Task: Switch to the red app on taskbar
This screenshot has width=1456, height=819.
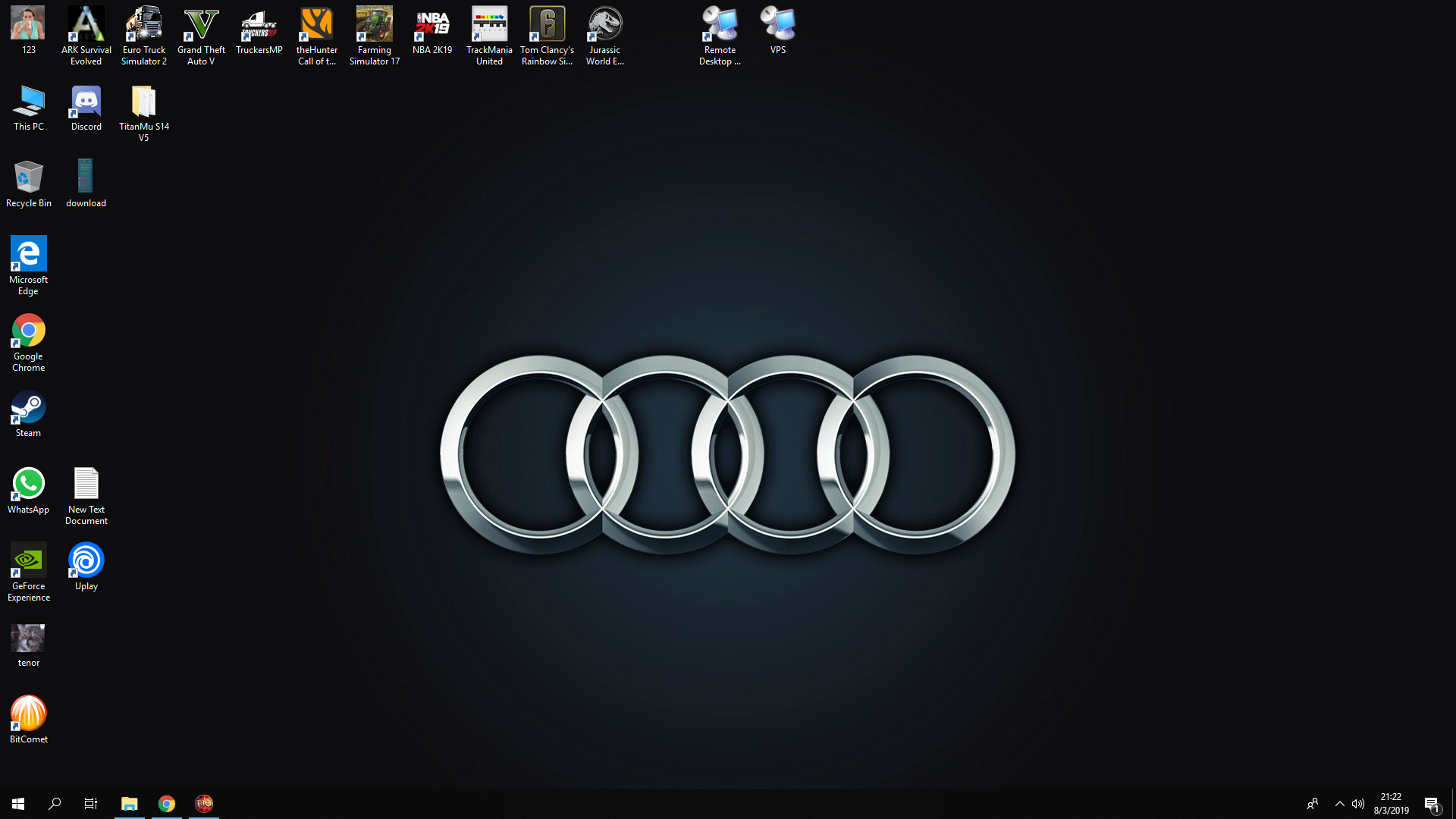Action: [204, 804]
